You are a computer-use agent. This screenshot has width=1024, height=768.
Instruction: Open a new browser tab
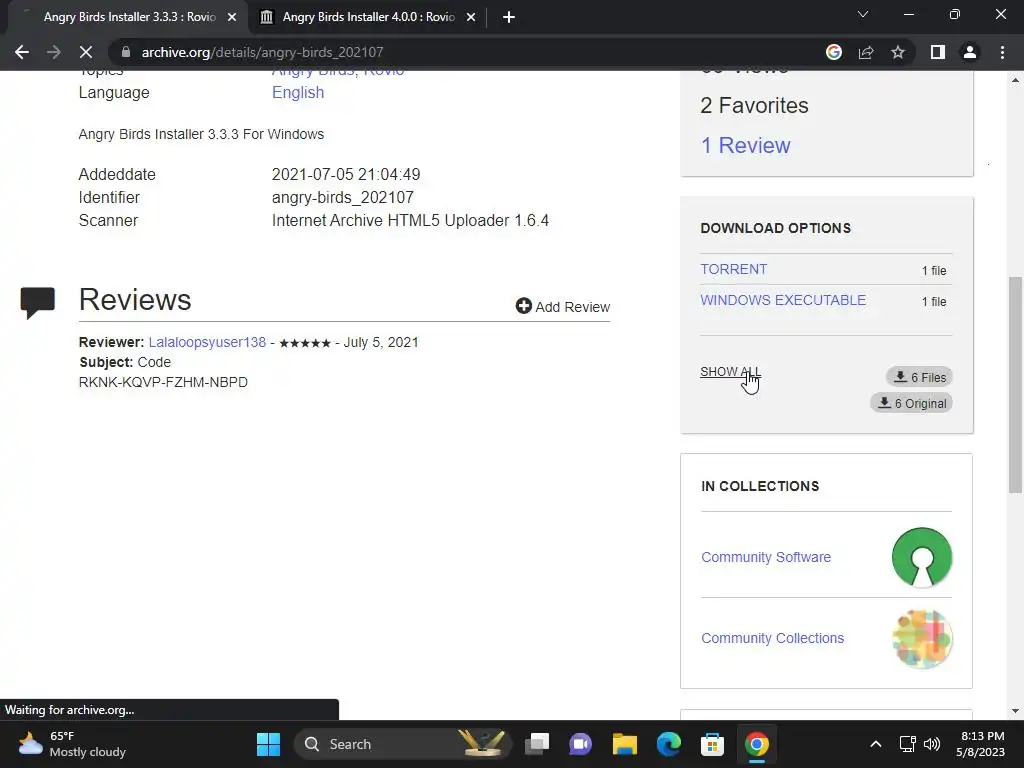coord(509,17)
